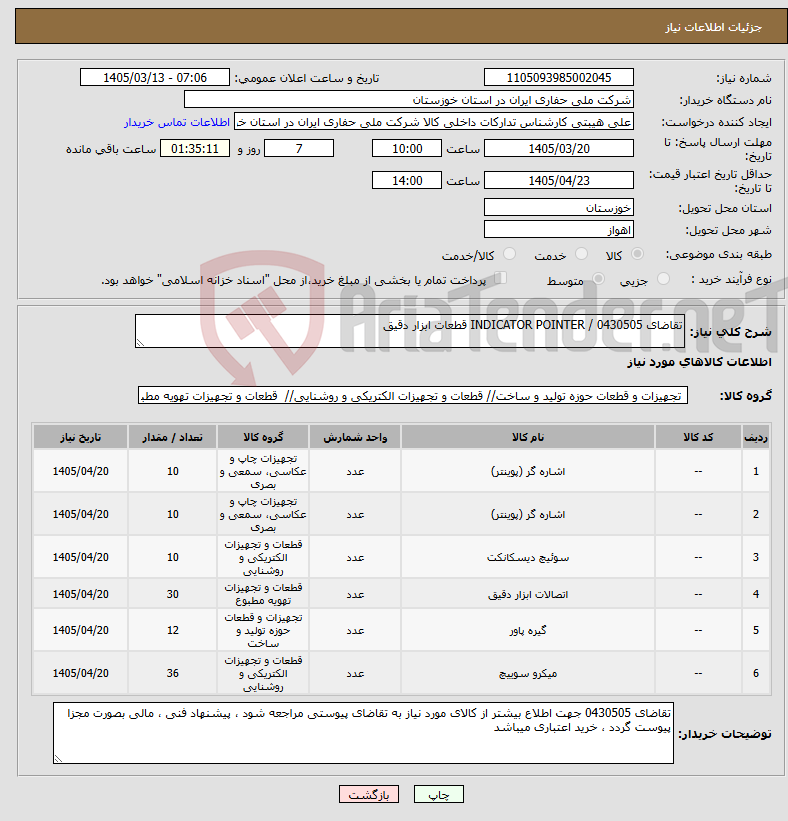Click quantity 30 in row 4
The height and width of the screenshot is (821, 788).
173,594
